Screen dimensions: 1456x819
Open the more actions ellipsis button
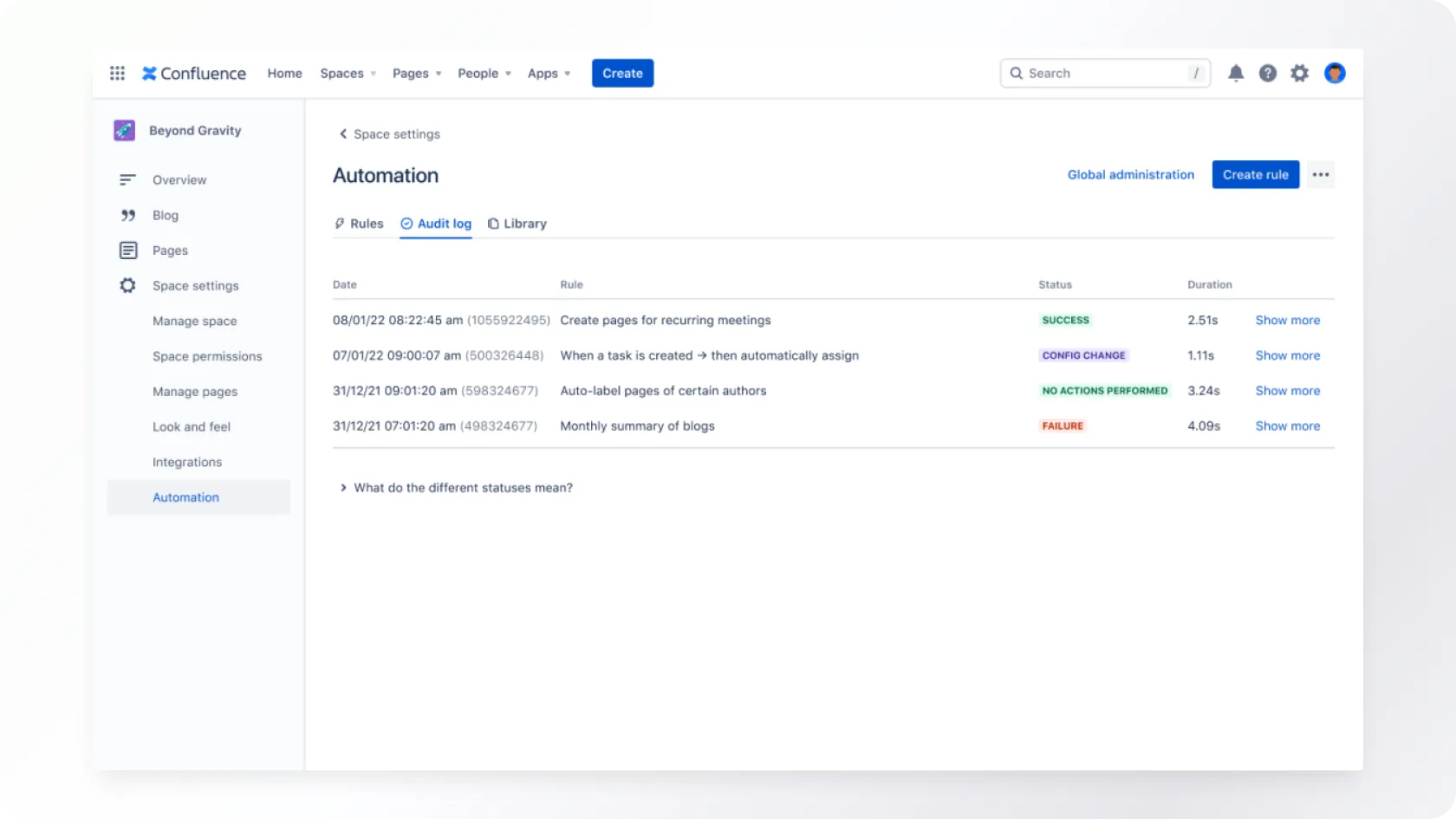point(1320,175)
